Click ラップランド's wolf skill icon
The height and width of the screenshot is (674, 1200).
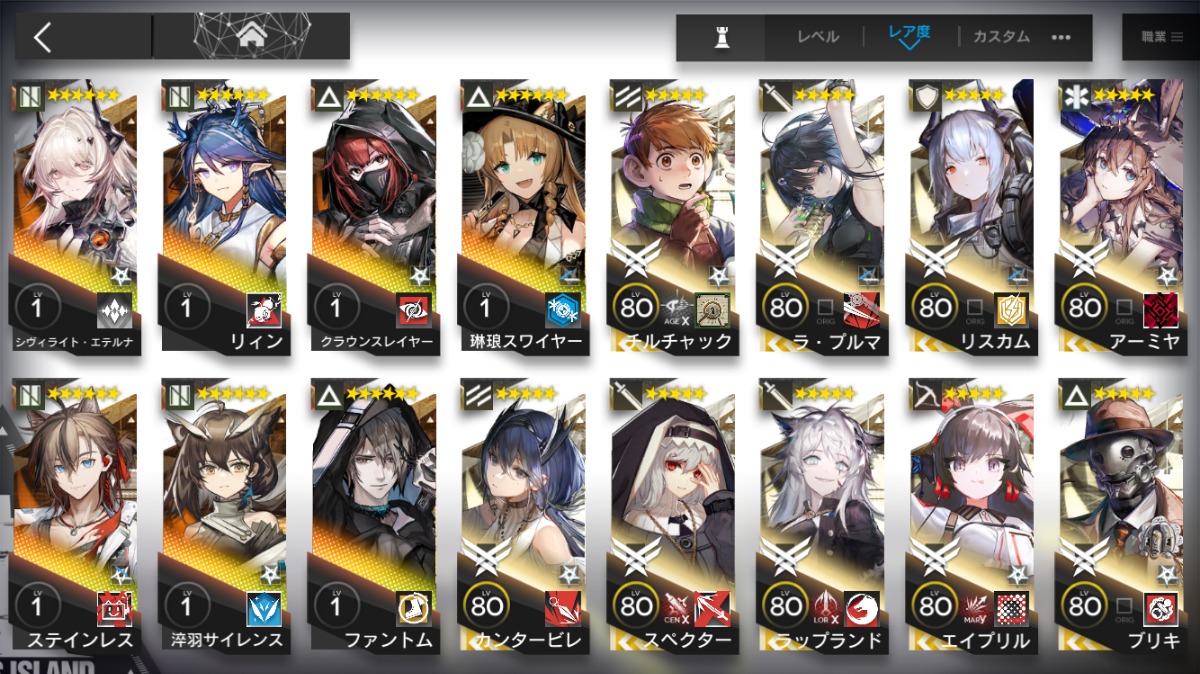[862, 608]
